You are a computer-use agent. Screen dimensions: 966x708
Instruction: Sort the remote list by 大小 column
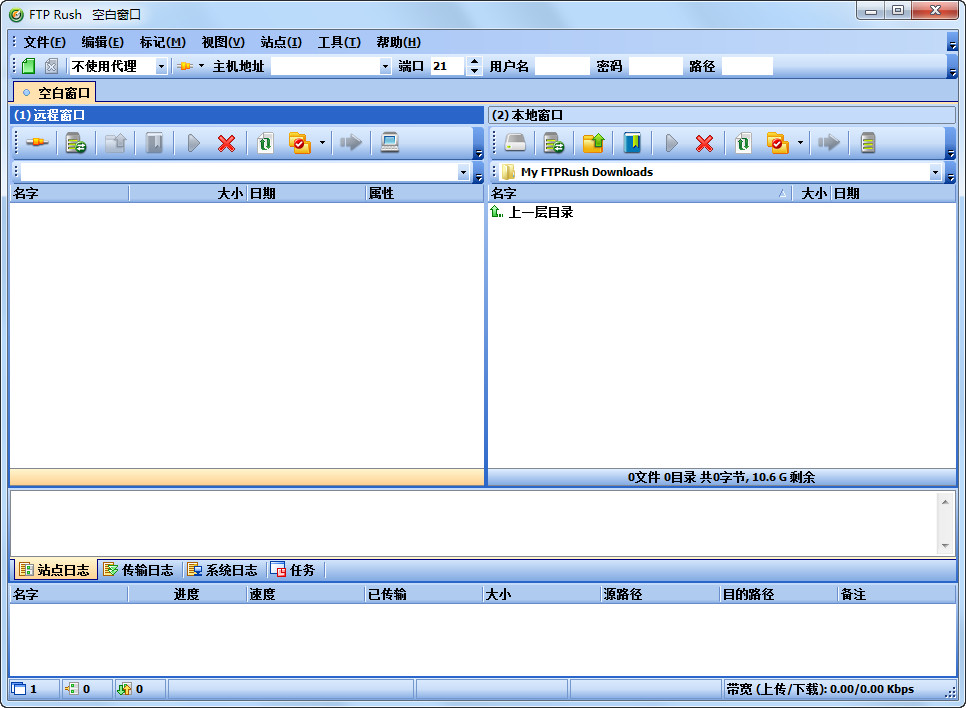(x=187, y=193)
